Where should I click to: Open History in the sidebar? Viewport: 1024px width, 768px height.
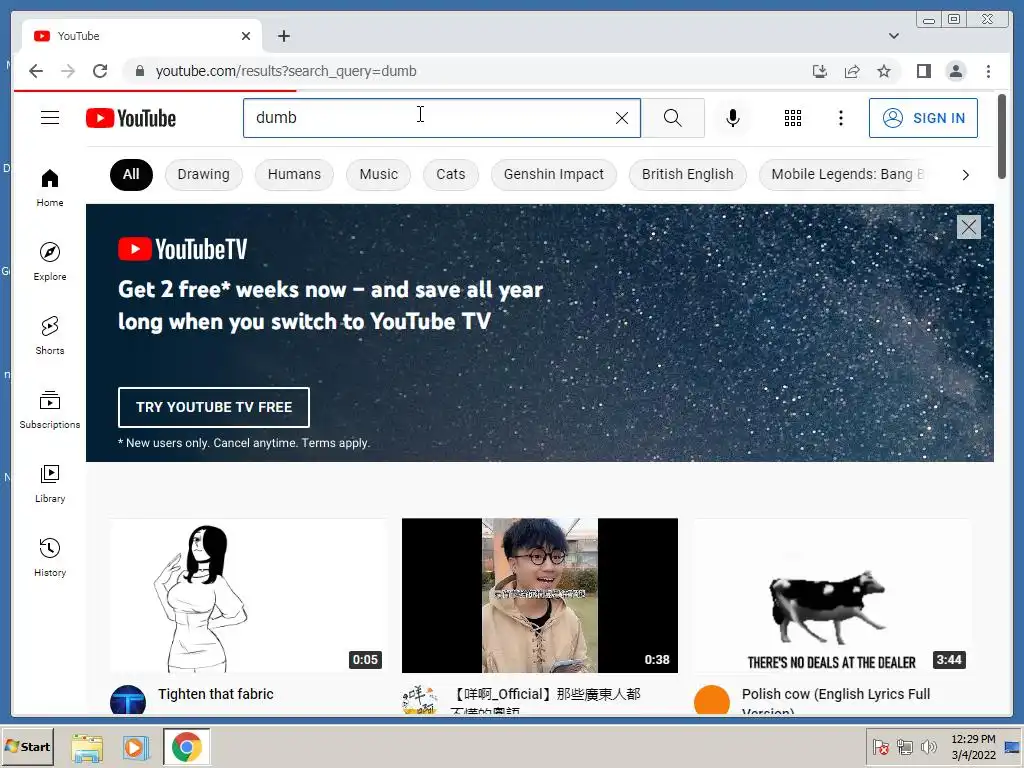pos(50,557)
